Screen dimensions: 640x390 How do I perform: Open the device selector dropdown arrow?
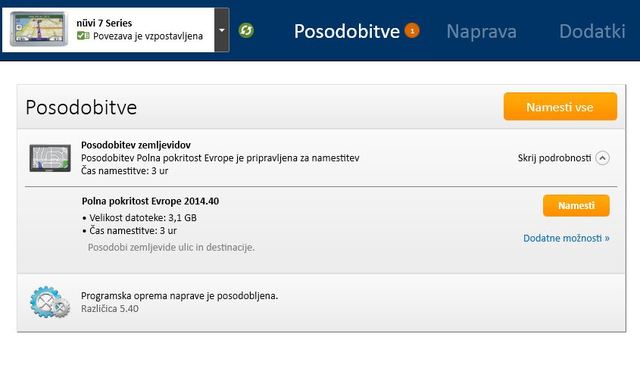pos(222,30)
